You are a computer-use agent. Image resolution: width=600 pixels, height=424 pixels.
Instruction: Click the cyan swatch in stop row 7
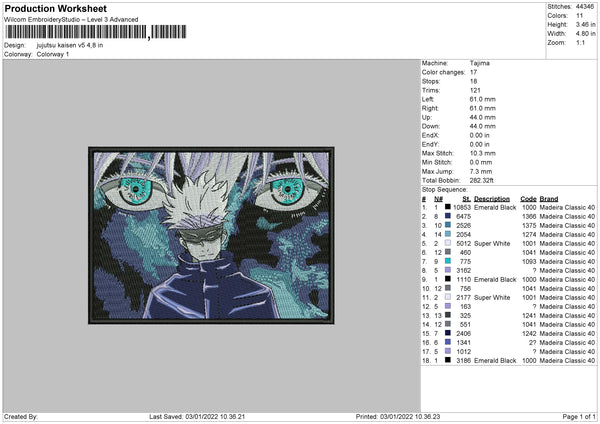click(x=448, y=261)
